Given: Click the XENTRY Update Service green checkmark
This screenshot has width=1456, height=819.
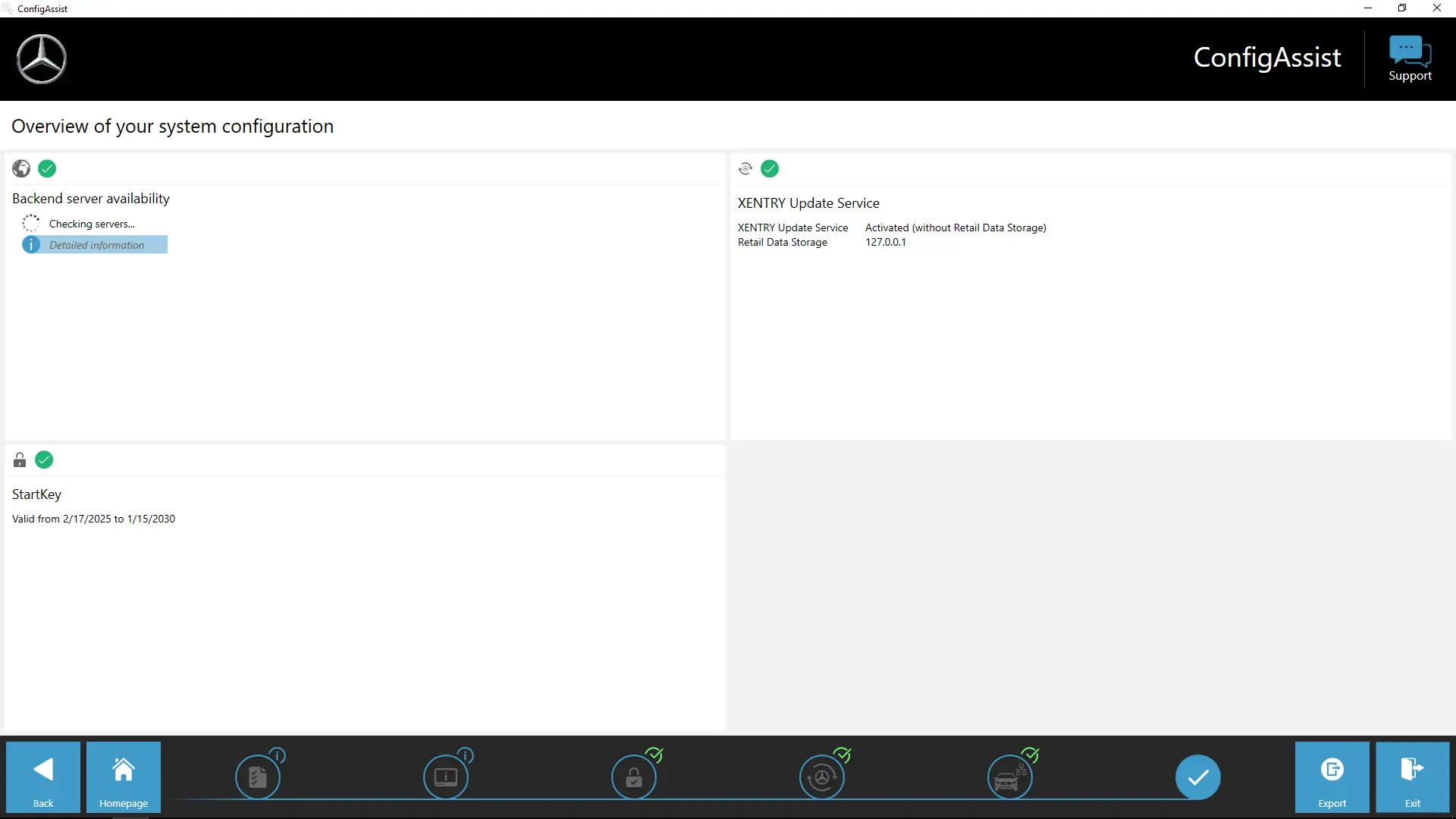Looking at the screenshot, I should tap(770, 168).
